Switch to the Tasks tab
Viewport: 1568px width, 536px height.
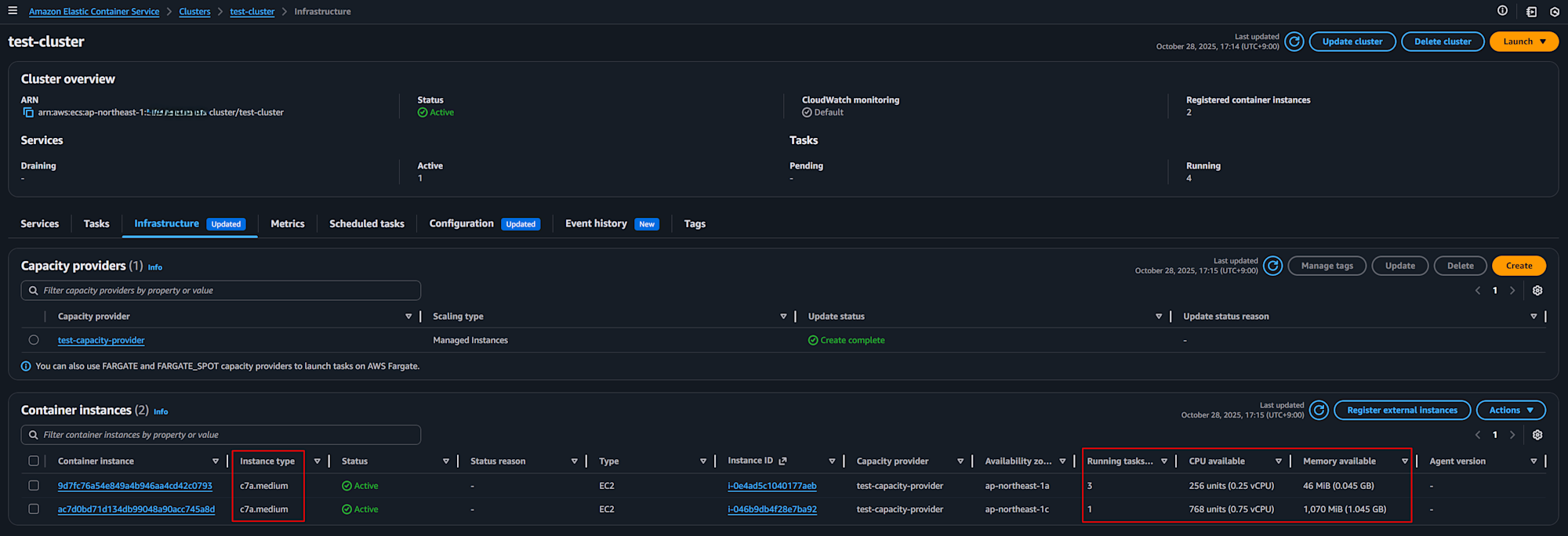tap(96, 224)
